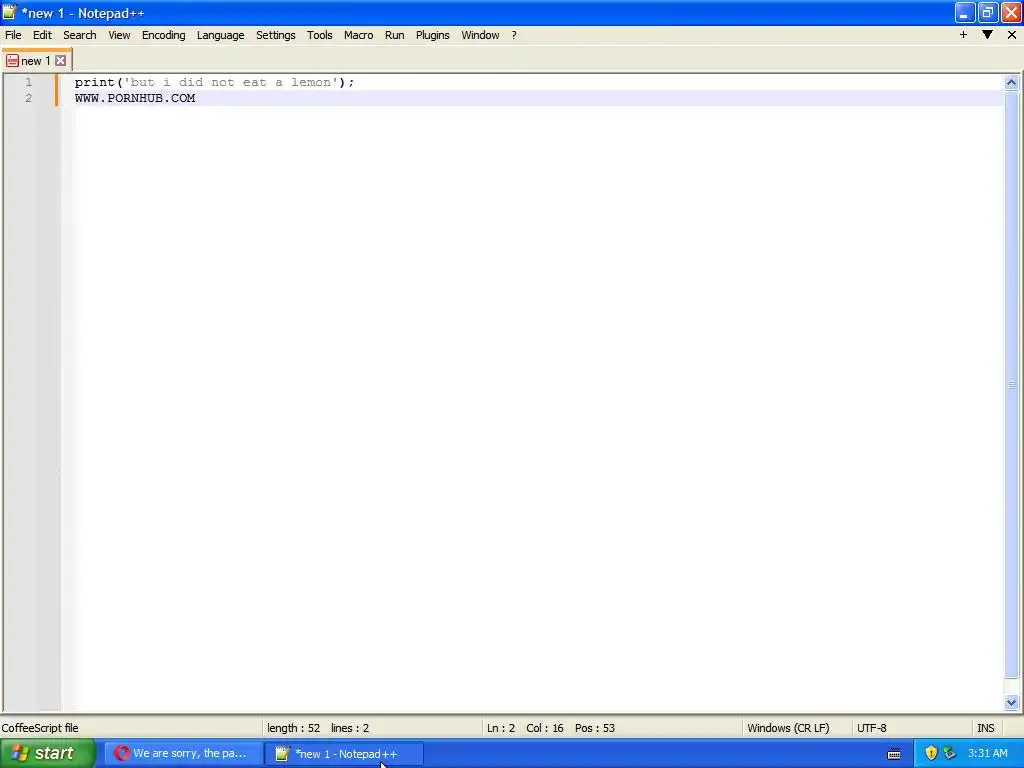1024x768 pixels.
Task: Click the plus icon to add new tab
Action: [x=963, y=35]
